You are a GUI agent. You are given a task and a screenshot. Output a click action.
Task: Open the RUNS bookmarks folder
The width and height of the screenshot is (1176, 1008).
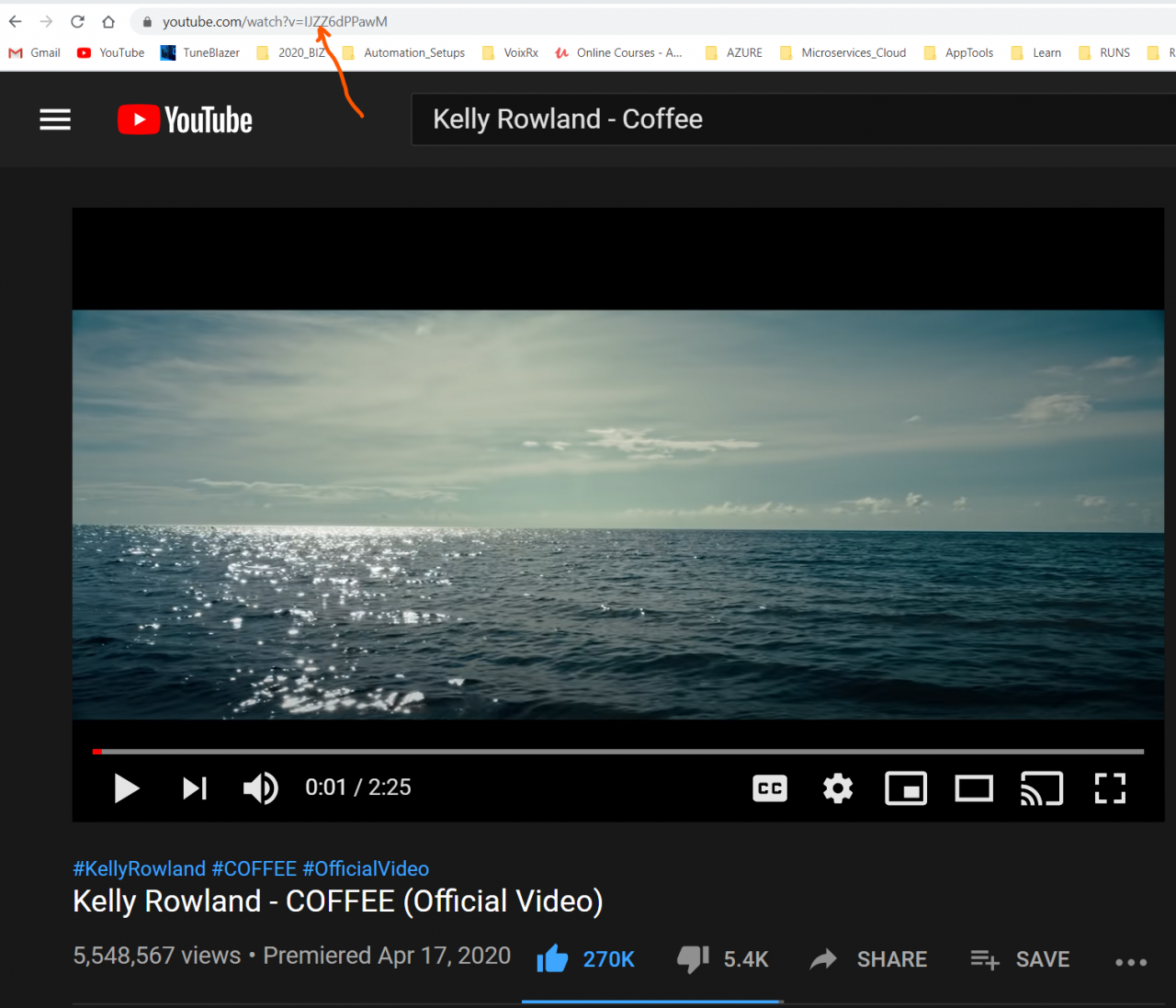click(1104, 52)
